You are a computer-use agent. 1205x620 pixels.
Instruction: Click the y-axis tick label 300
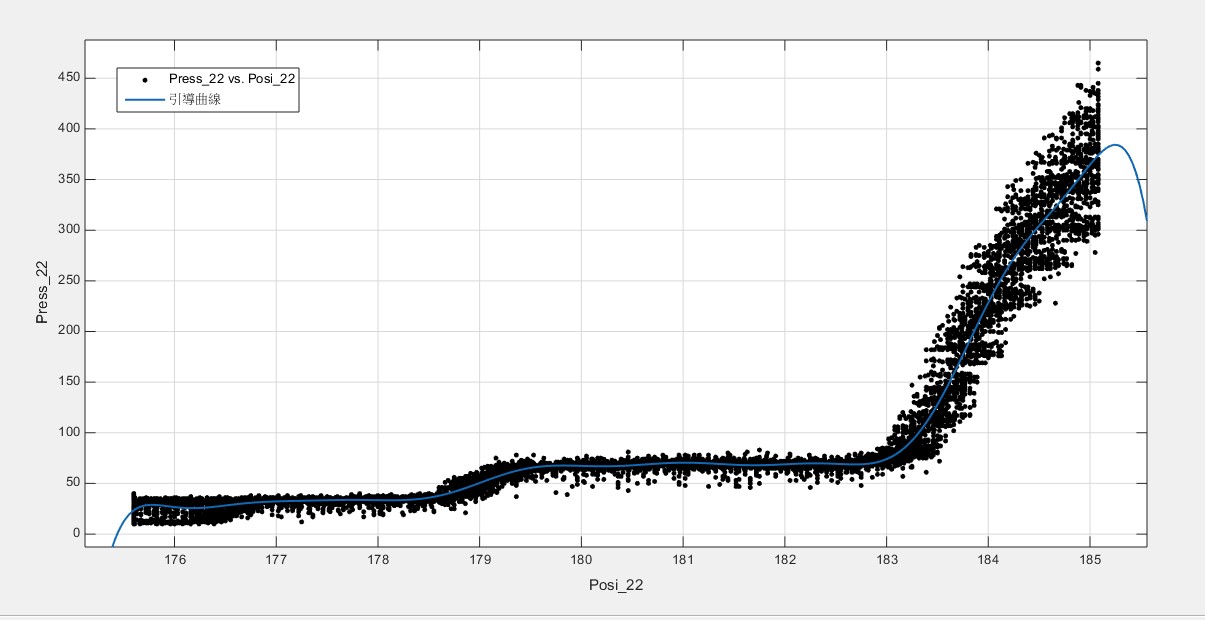(x=69, y=230)
